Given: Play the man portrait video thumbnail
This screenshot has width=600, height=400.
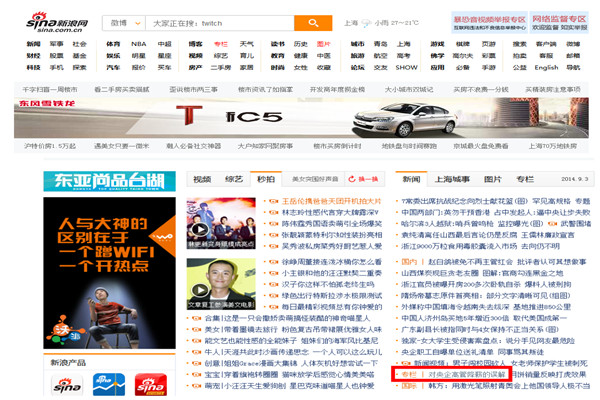Looking at the screenshot, I should 221,284.
